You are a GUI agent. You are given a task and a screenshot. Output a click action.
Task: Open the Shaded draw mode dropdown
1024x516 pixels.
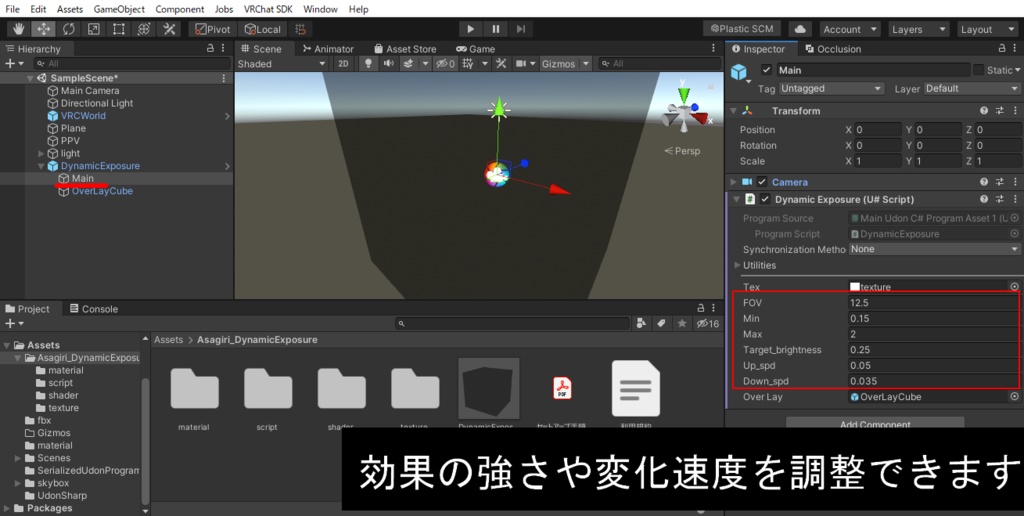click(x=281, y=63)
